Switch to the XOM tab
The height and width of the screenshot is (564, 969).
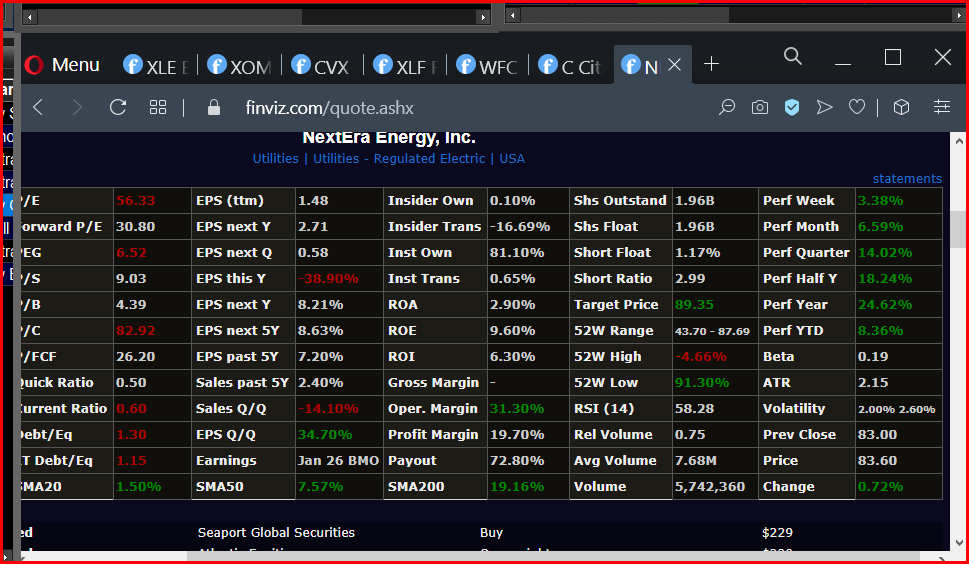[x=240, y=65]
